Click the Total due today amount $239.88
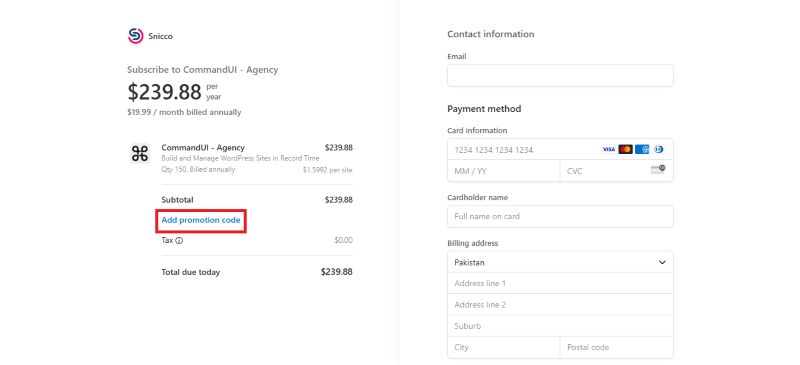Screen dimensions: 800x365 [337, 272]
